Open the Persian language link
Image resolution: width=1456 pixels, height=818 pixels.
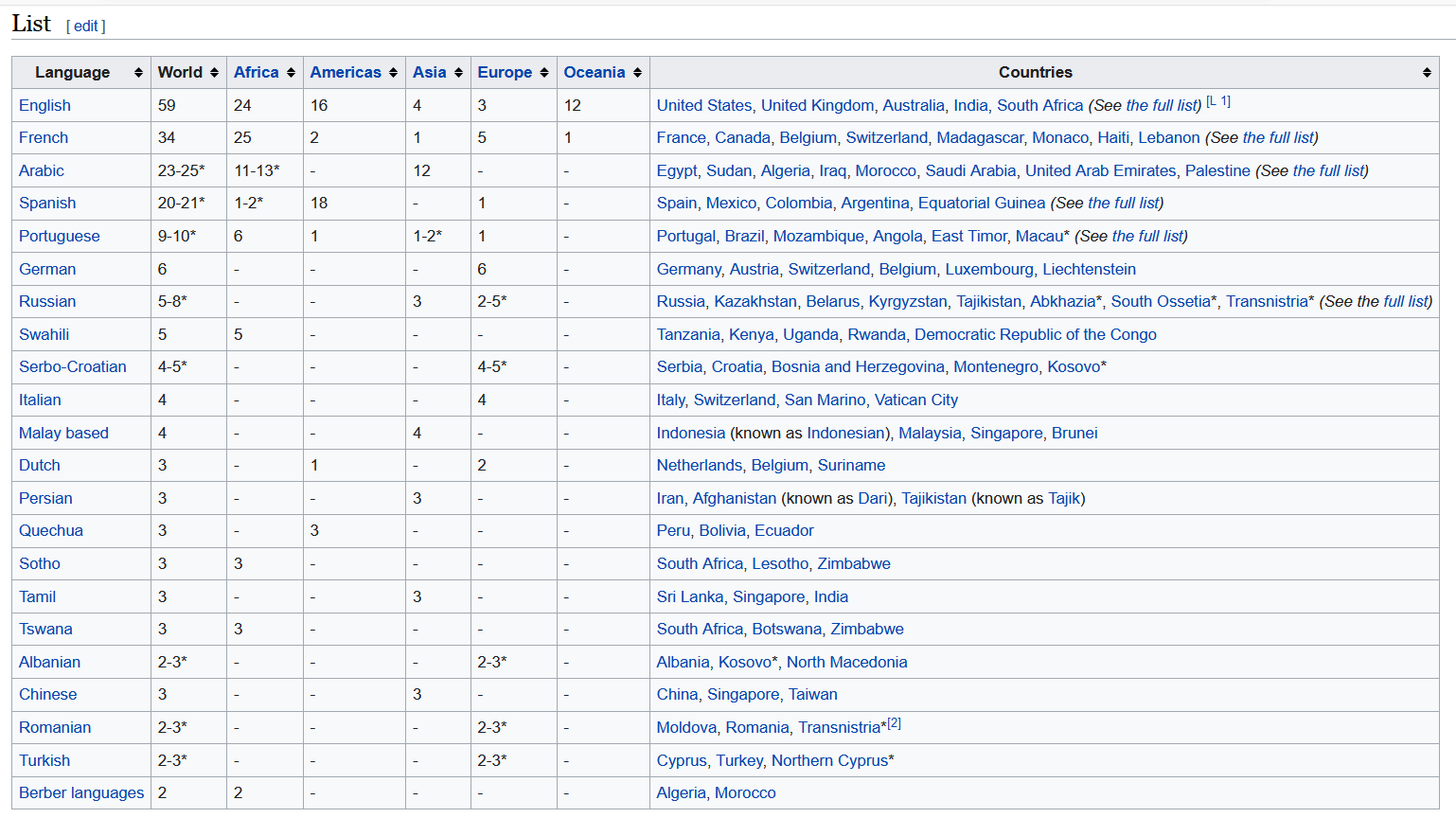pos(45,498)
